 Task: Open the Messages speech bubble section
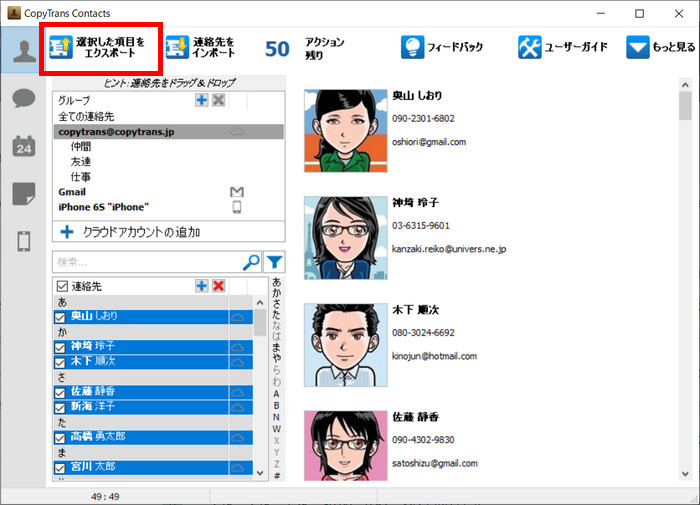click(24, 98)
